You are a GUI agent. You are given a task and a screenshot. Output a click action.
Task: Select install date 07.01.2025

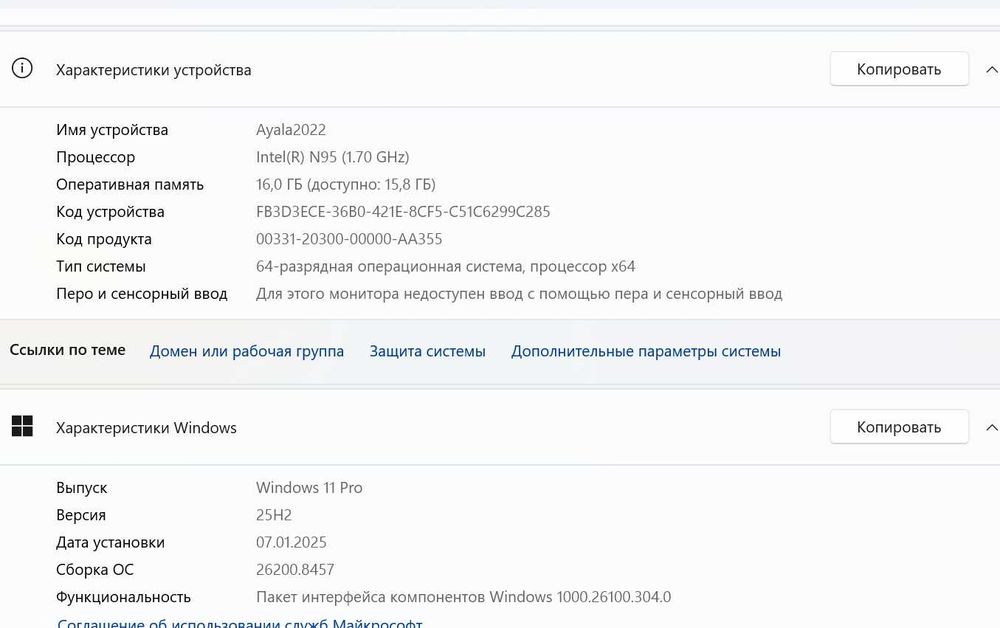pyautogui.click(x=291, y=543)
